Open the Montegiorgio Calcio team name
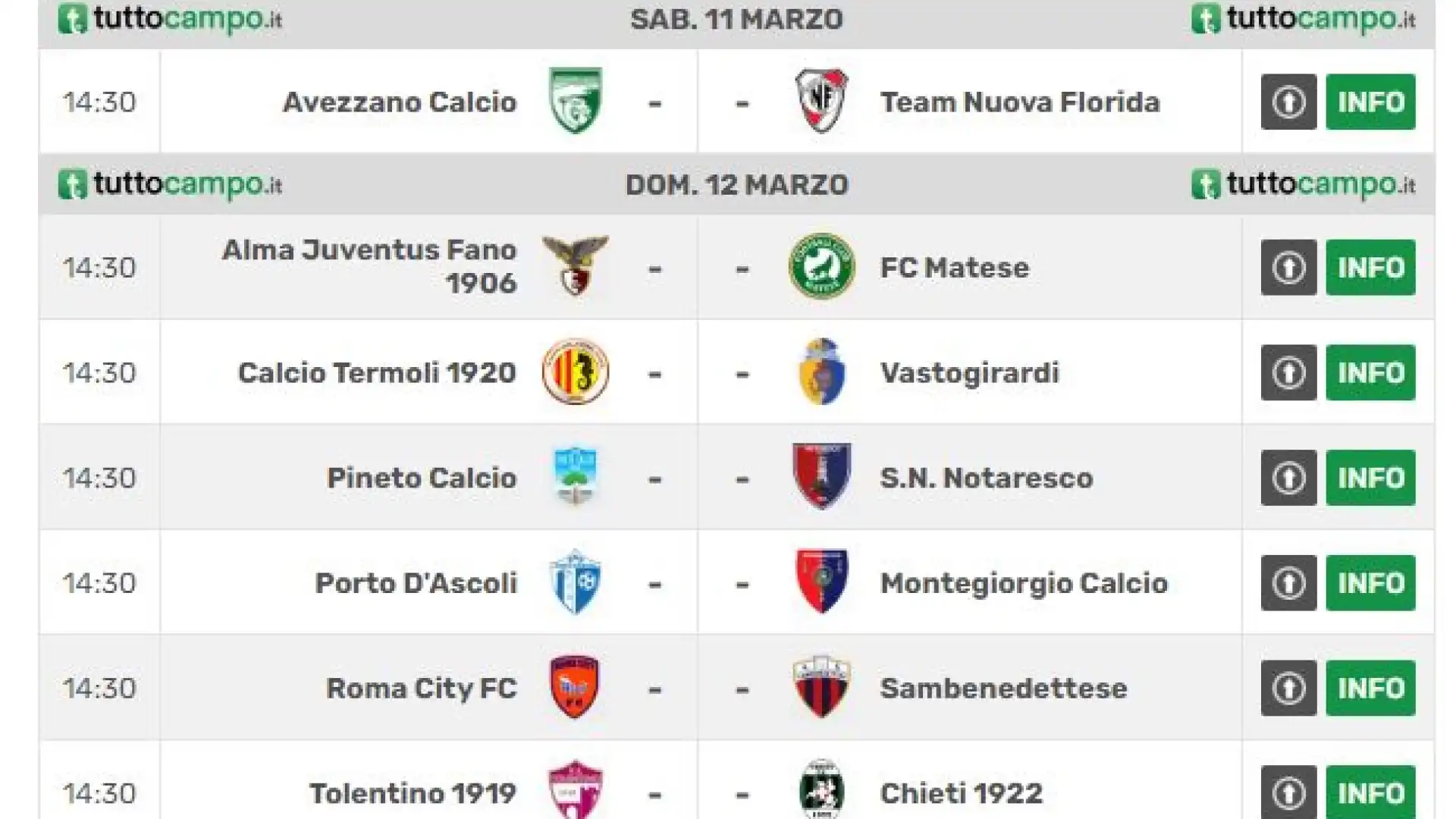The height and width of the screenshot is (819, 1456). [x=1024, y=583]
